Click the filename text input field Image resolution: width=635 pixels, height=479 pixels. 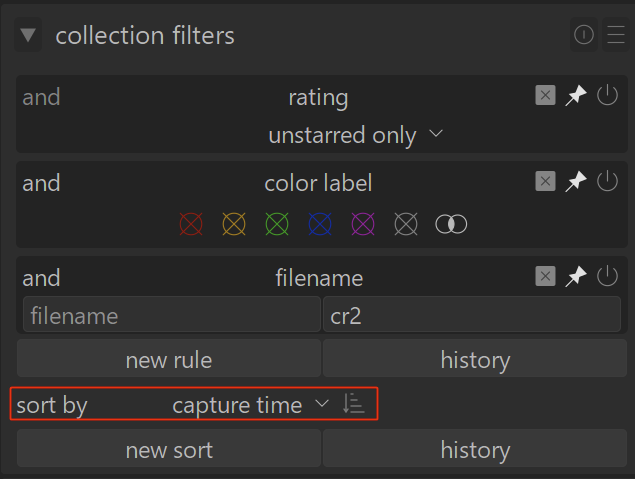pyautogui.click(x=169, y=316)
